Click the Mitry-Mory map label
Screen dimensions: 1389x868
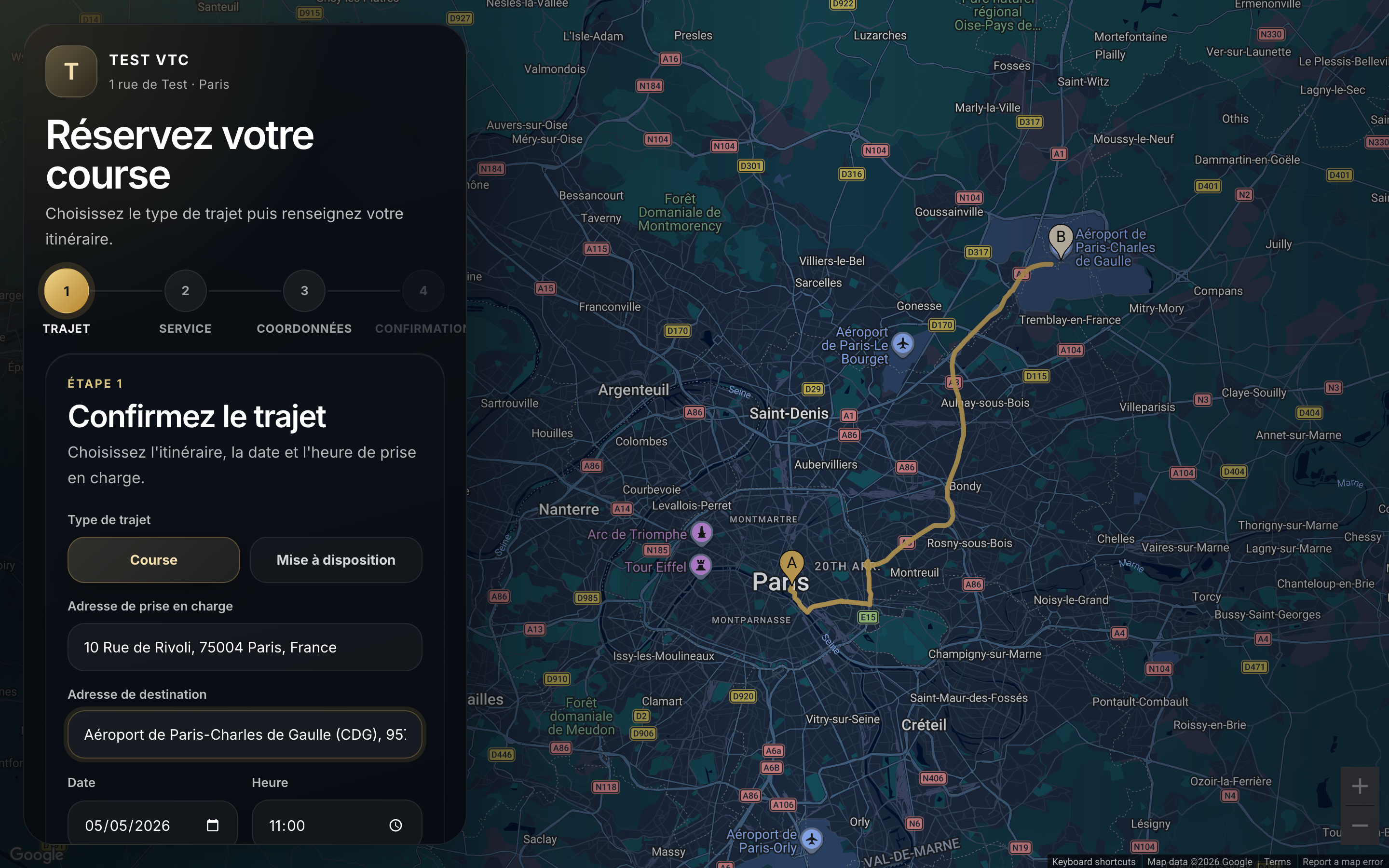click(1156, 308)
